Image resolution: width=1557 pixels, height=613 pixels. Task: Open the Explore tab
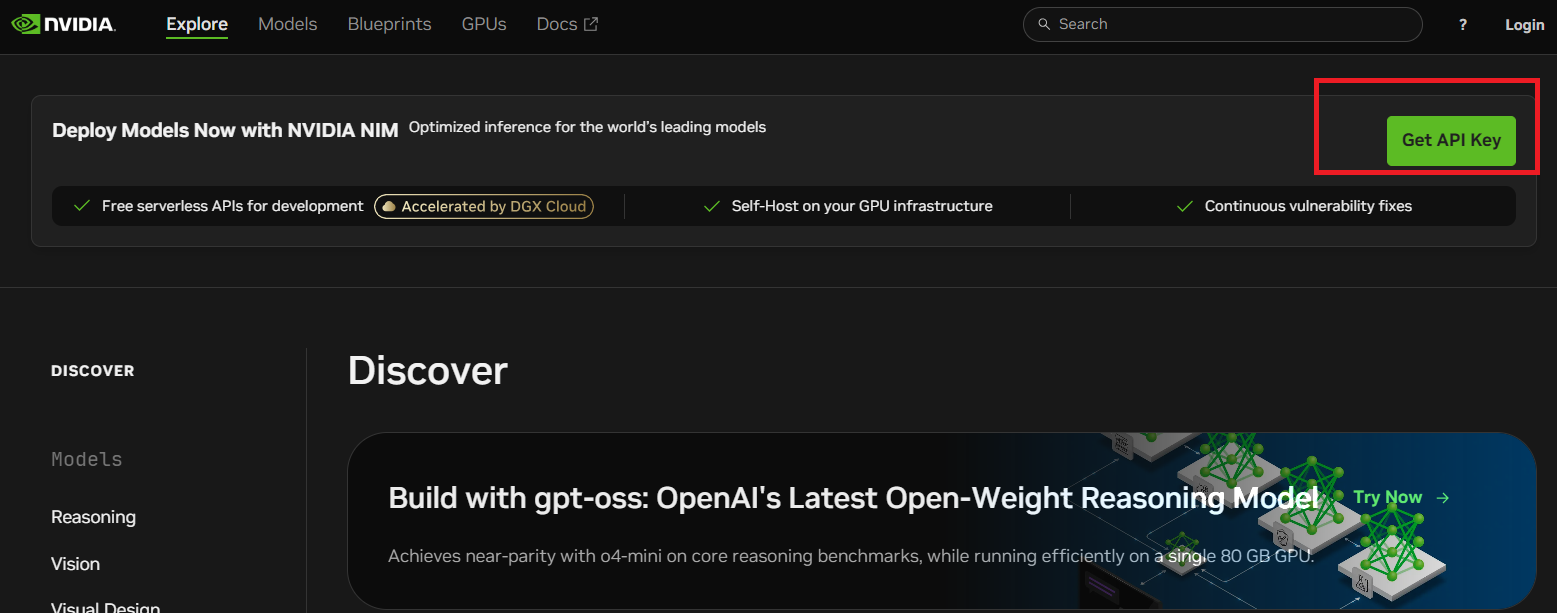click(197, 24)
